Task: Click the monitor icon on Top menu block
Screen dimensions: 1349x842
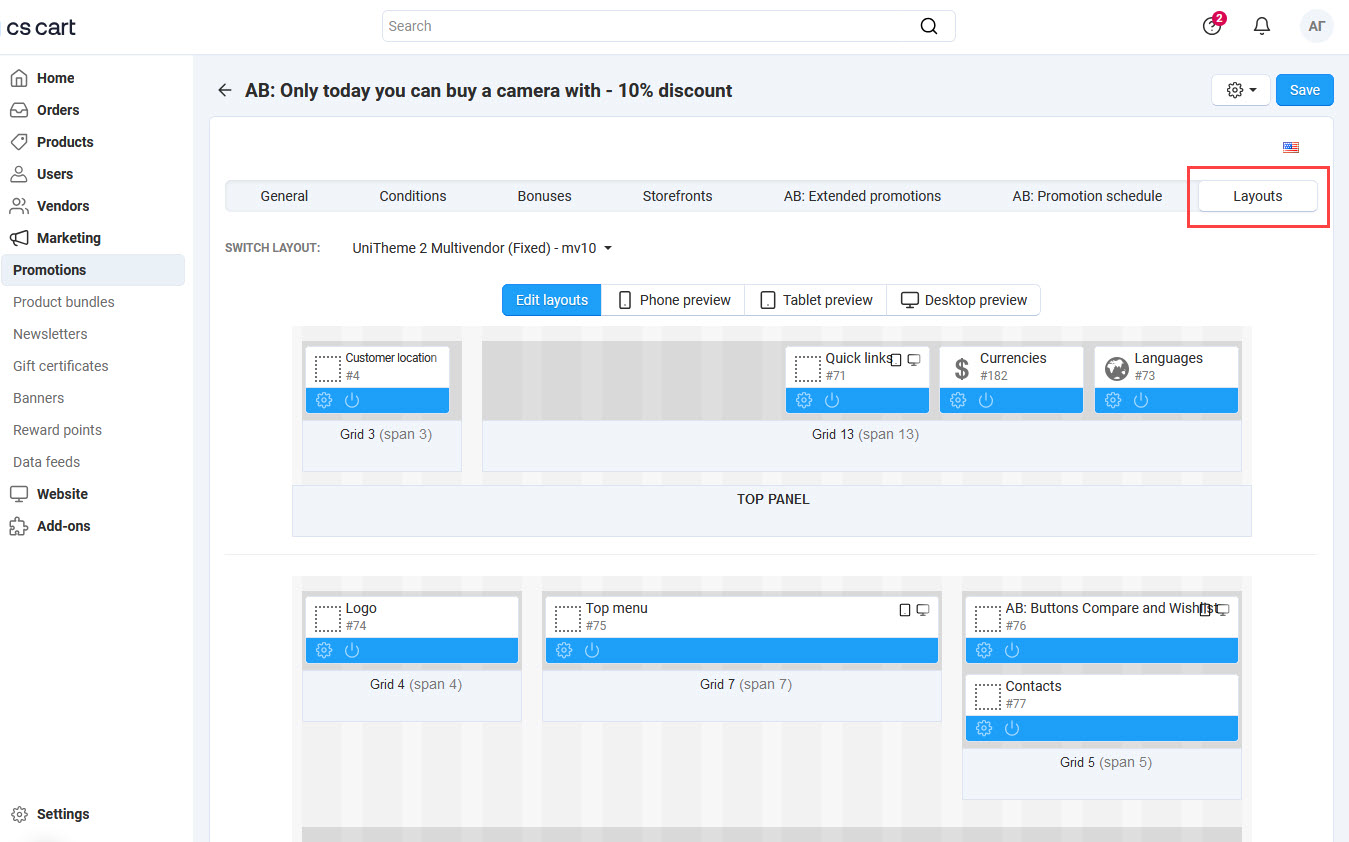Action: pyautogui.click(x=922, y=609)
